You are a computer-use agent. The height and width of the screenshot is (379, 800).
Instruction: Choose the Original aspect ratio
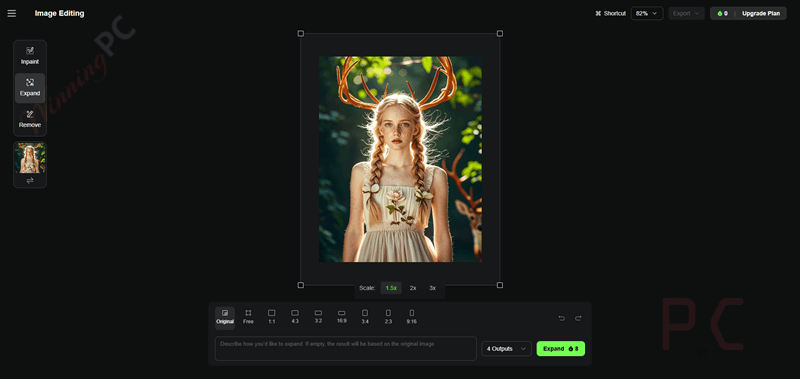(225, 317)
